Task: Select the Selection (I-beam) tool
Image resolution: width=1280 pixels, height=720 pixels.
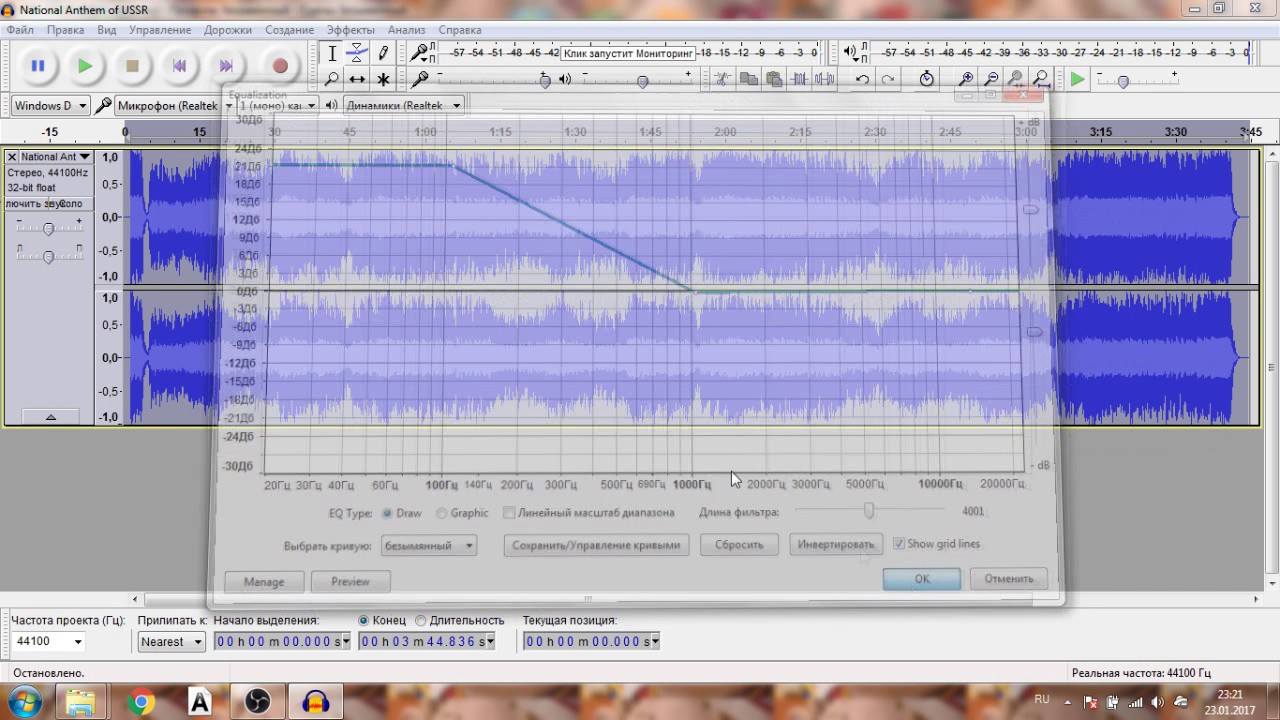Action: (332, 53)
